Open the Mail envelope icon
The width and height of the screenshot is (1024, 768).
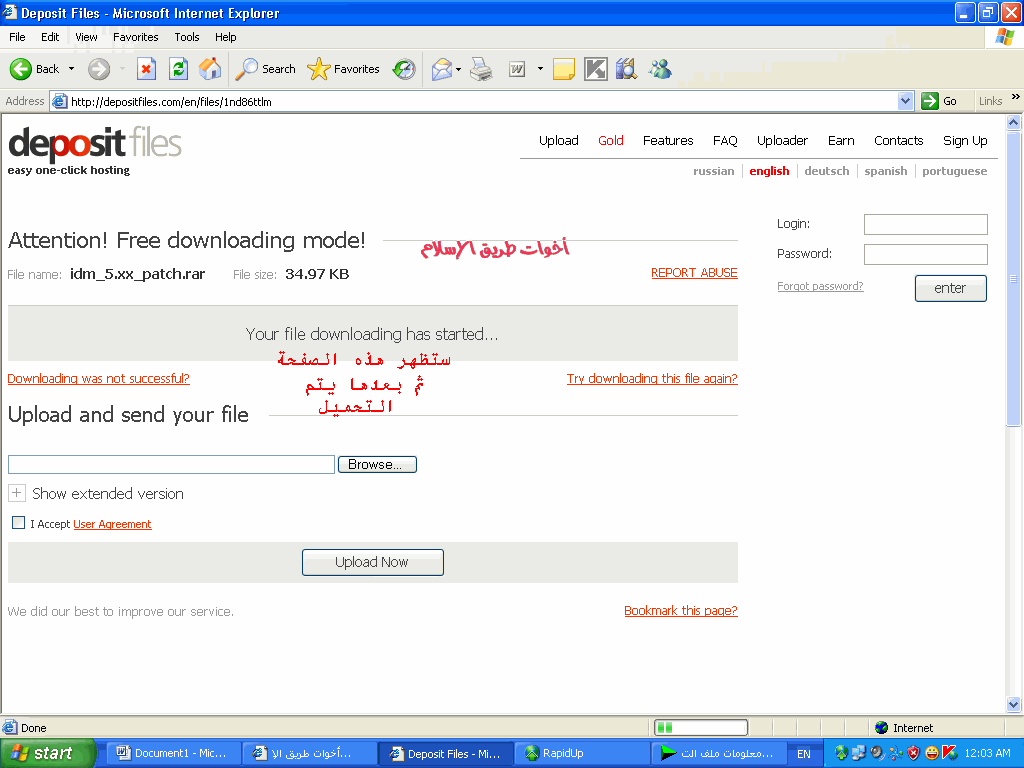[442, 69]
